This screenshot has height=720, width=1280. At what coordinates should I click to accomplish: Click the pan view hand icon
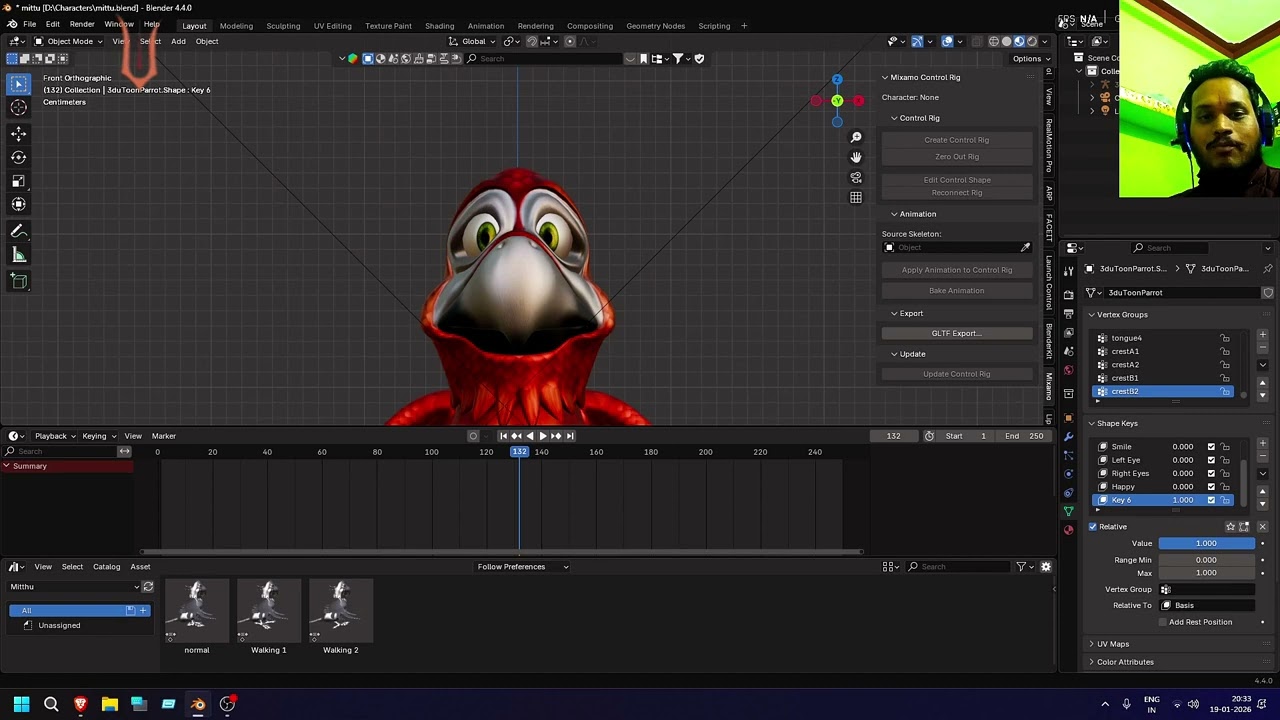(856, 157)
